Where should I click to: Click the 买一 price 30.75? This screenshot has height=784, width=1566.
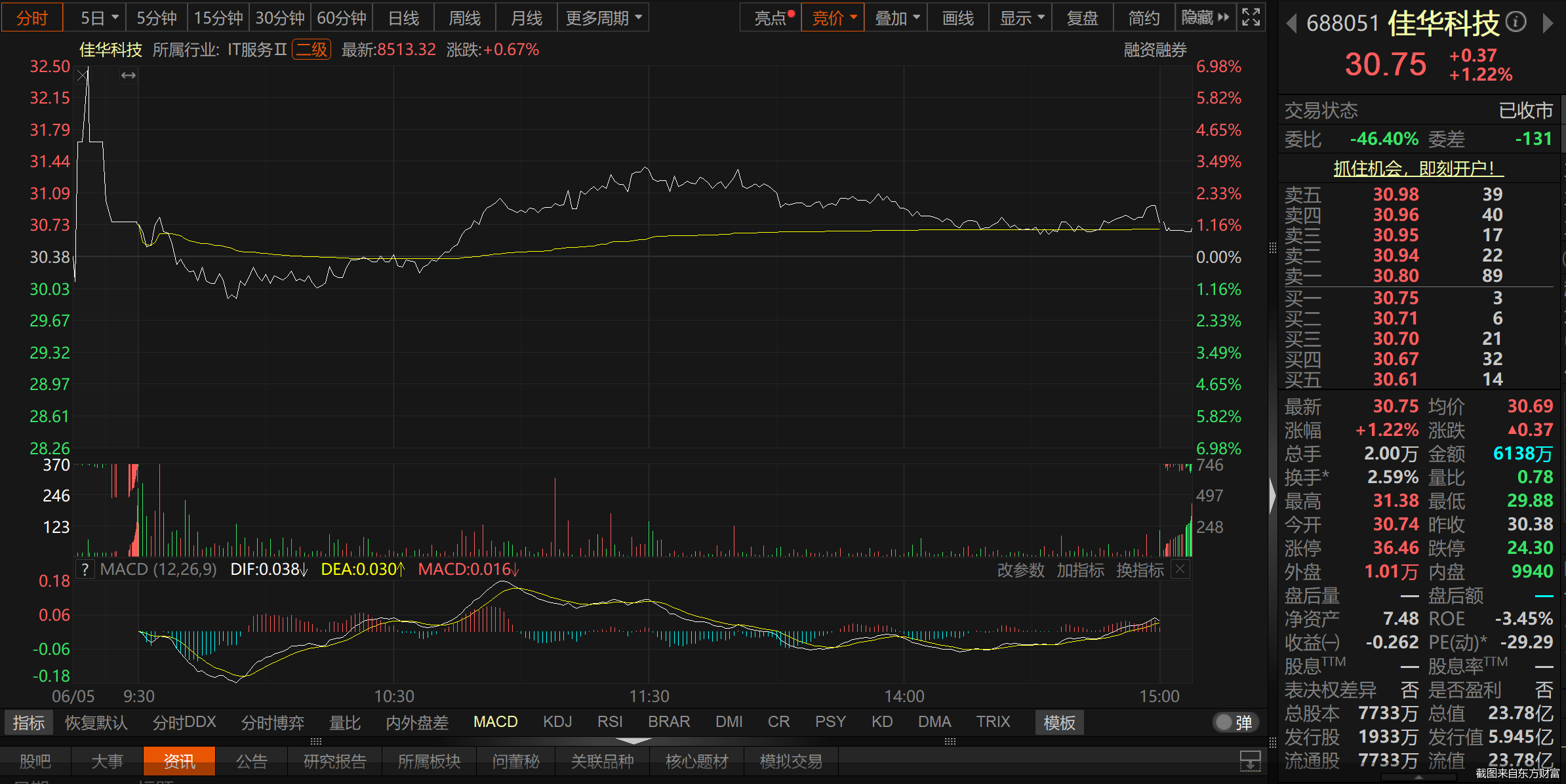[x=1395, y=298]
